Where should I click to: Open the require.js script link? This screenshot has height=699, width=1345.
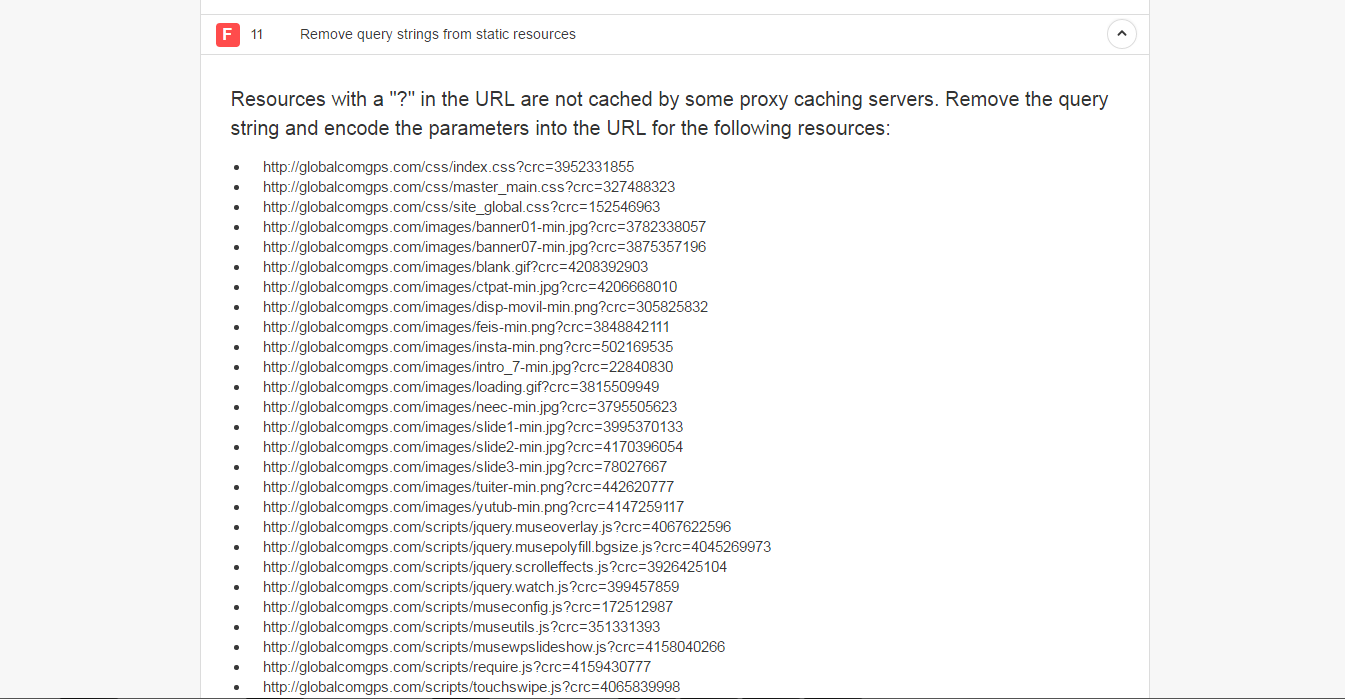click(457, 667)
